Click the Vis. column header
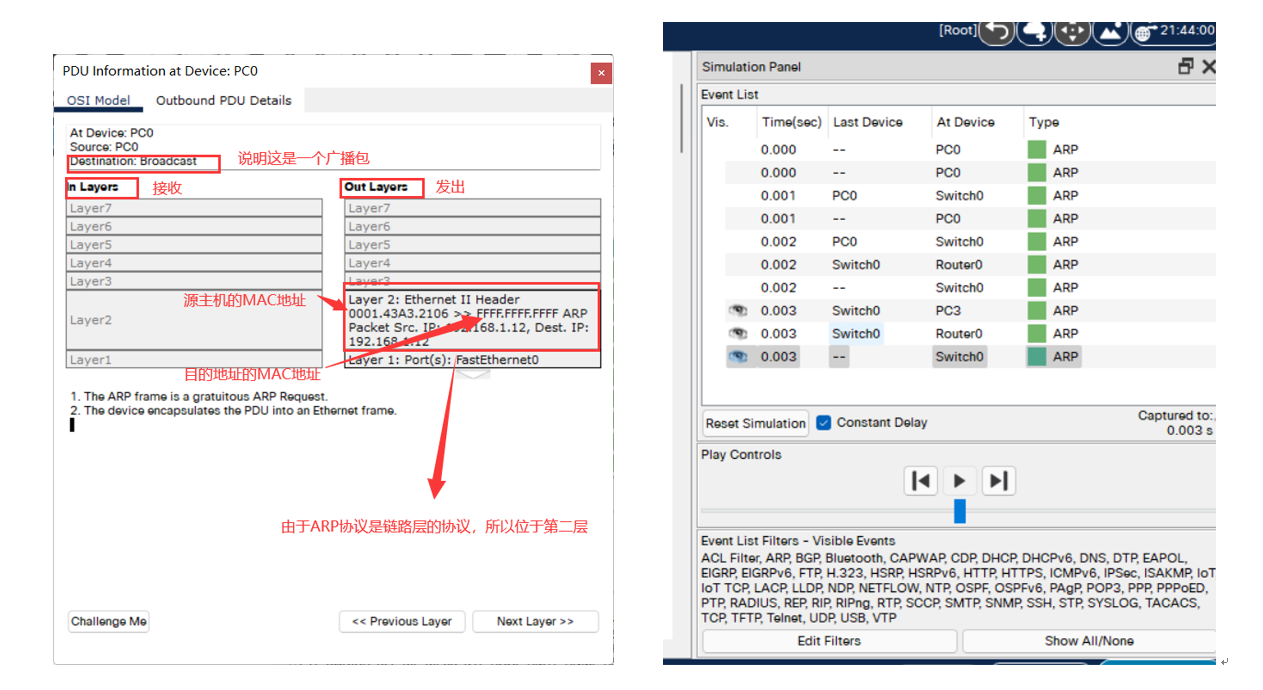 718,122
